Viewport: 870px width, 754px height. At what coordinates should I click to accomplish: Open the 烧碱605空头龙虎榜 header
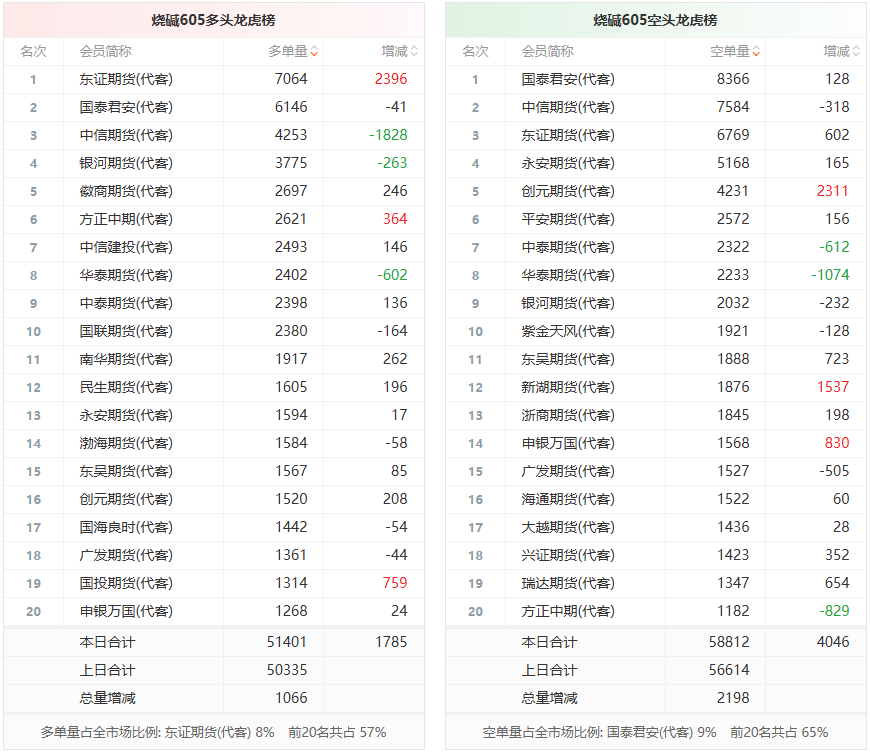click(x=655, y=21)
